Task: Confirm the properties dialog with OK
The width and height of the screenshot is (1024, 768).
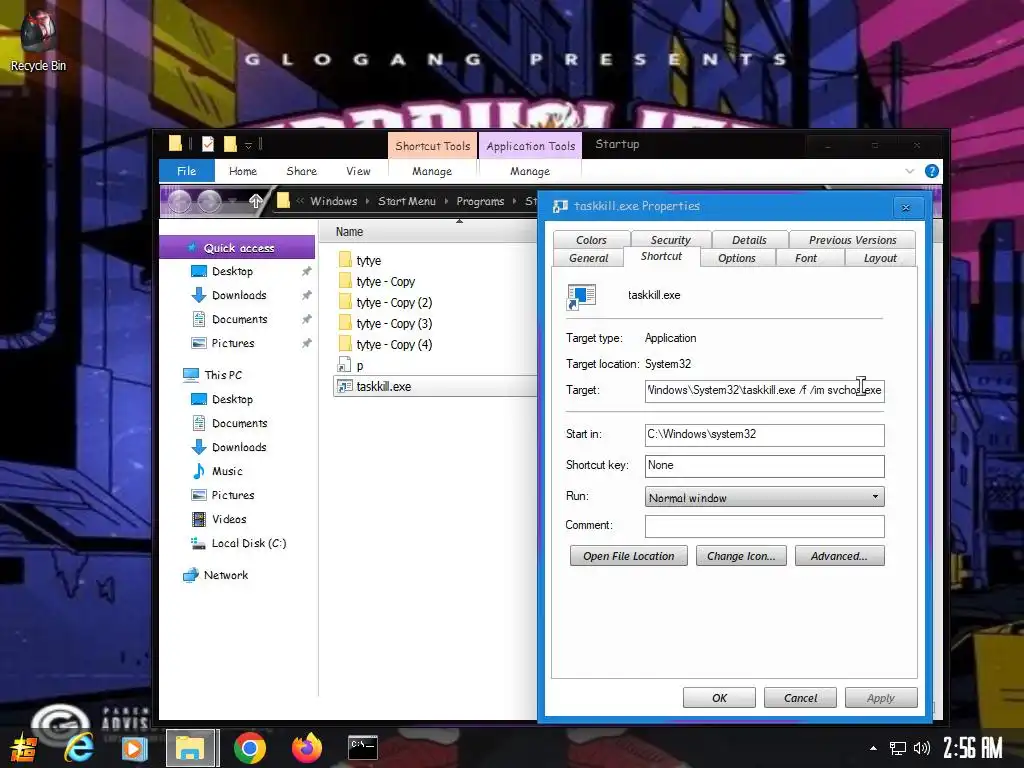Action: click(719, 697)
